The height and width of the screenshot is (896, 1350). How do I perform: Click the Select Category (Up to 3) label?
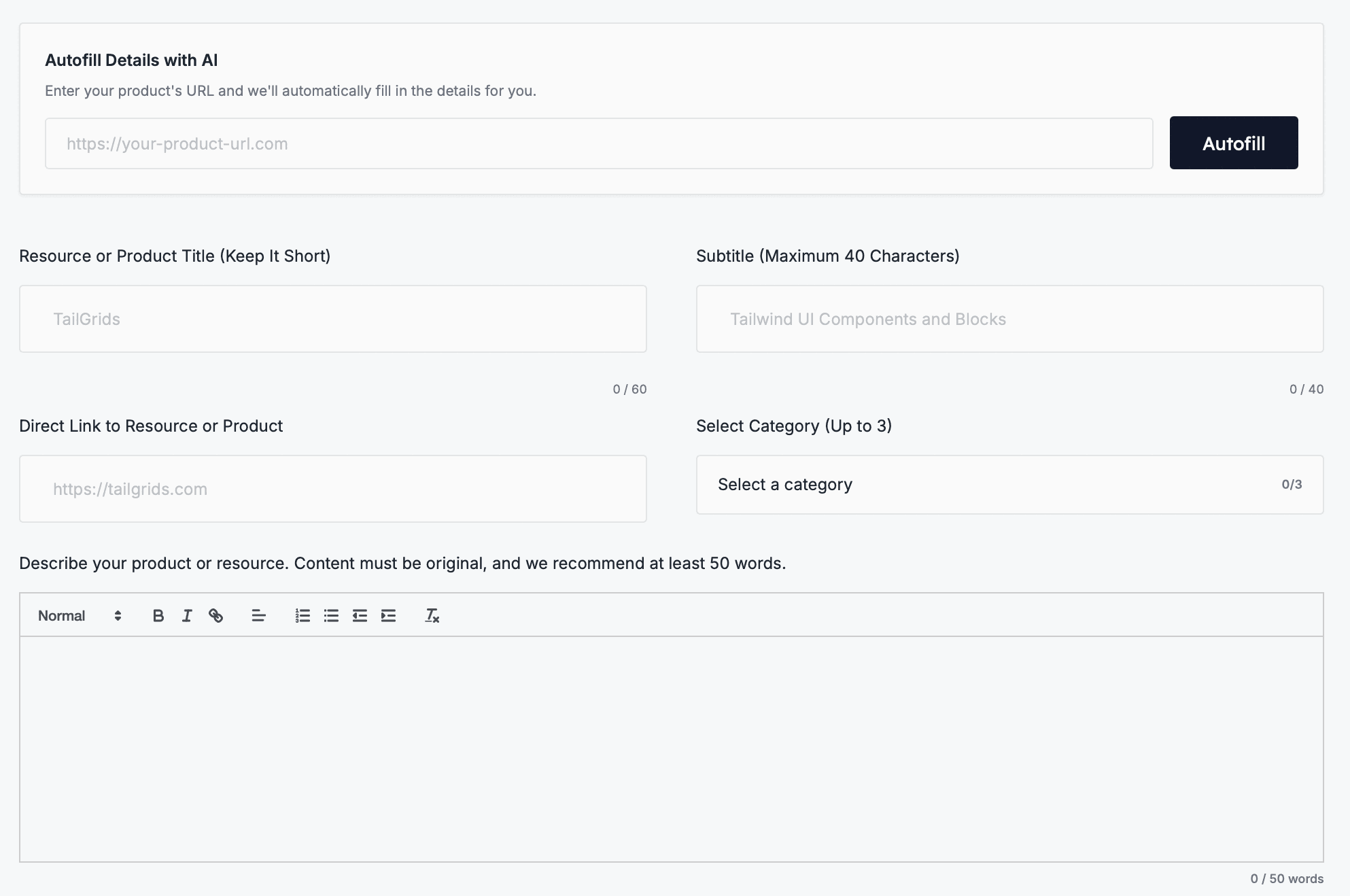tap(794, 426)
